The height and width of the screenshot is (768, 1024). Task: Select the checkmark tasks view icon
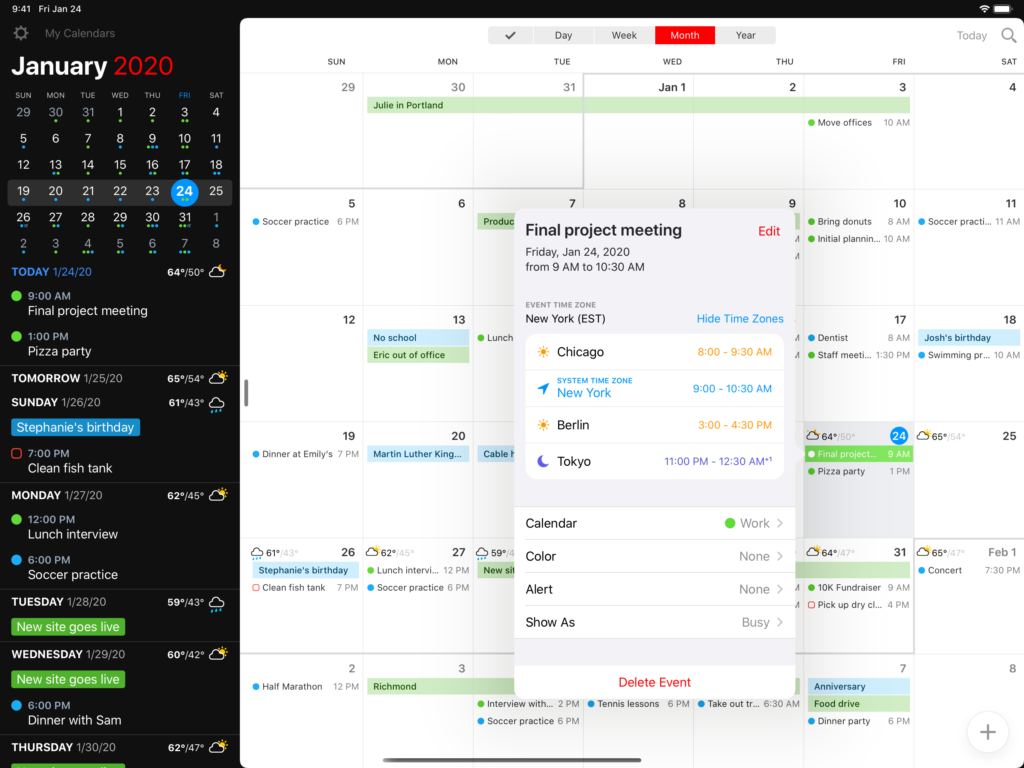[x=510, y=35]
